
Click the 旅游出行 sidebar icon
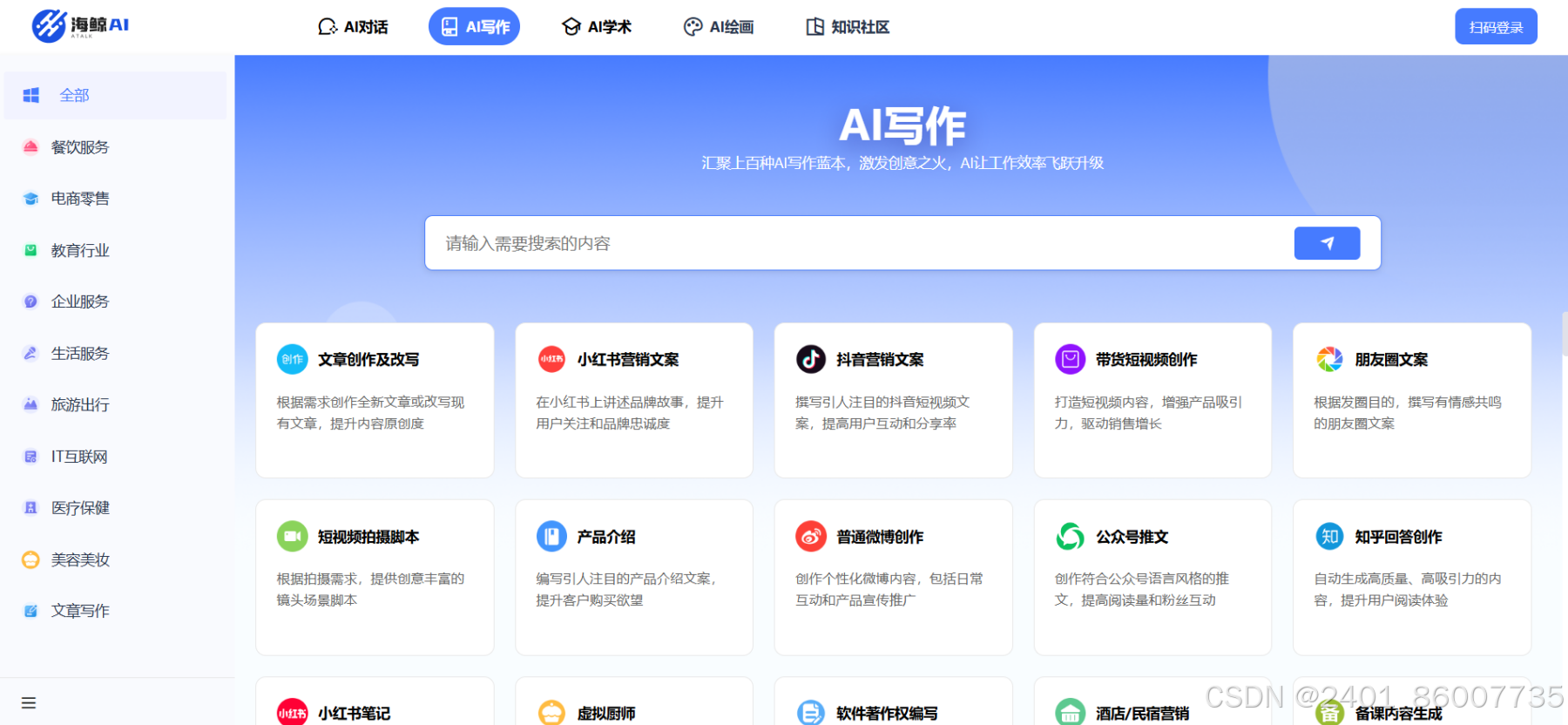click(x=30, y=404)
